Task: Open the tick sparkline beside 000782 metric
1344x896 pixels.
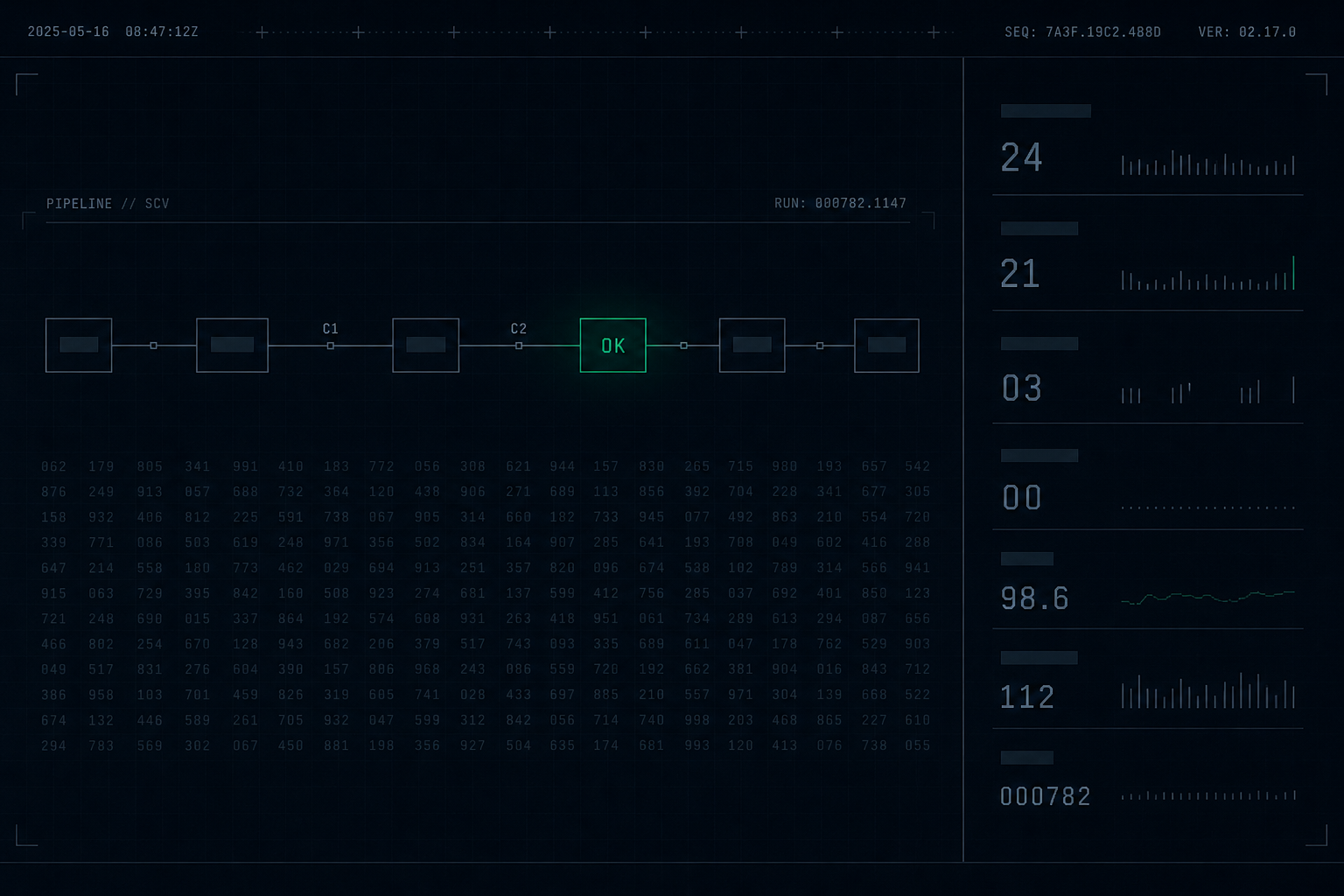Action: coord(1207,795)
